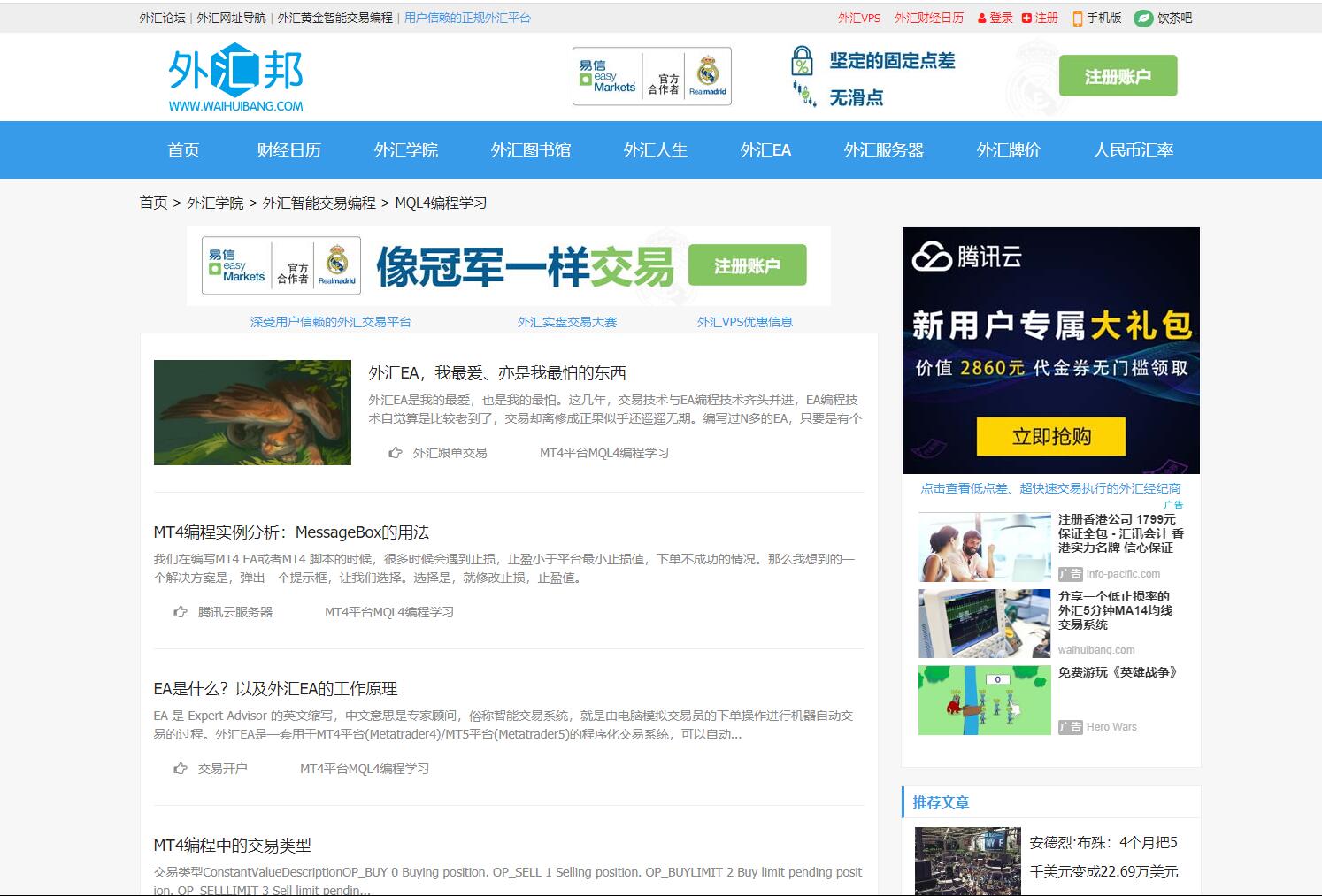Screen dimensions: 1322x896
Task: Open the 外汇实盘交易大赛 link
Action: coord(566,322)
